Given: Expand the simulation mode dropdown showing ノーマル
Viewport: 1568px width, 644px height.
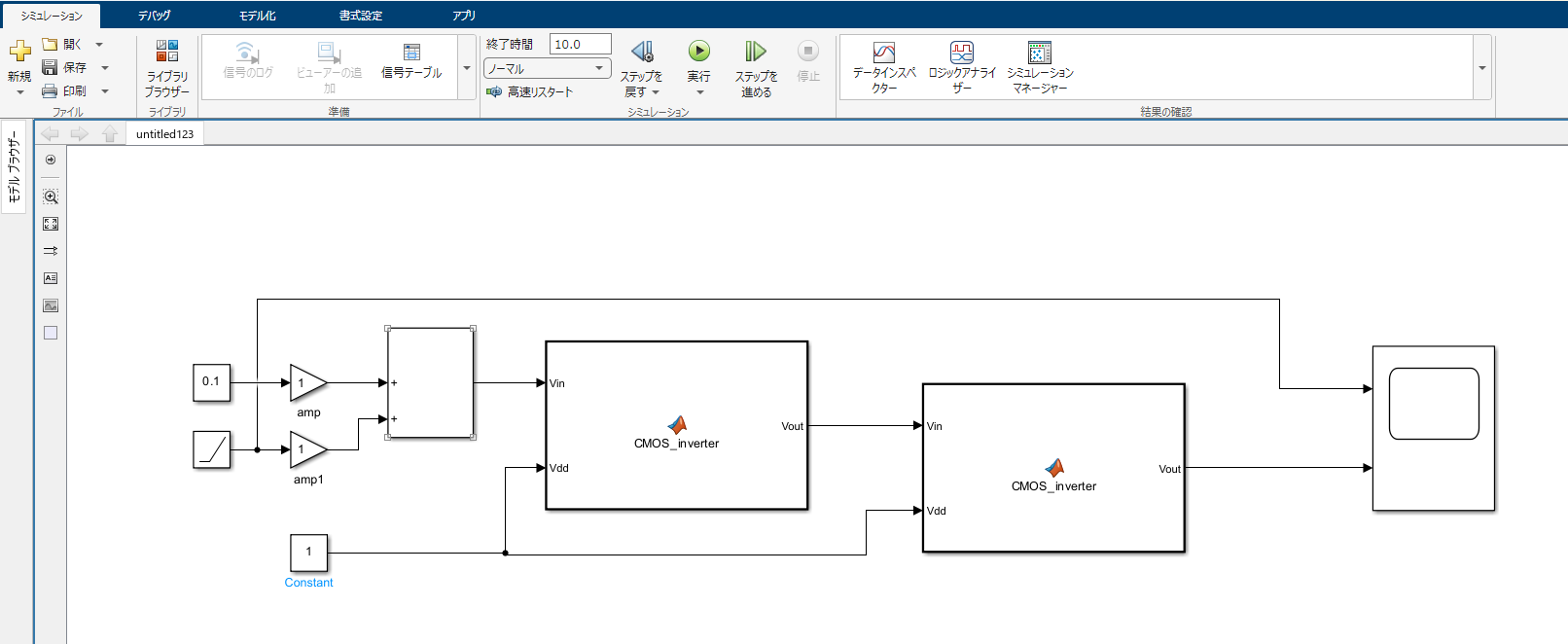Looking at the screenshot, I should click(x=548, y=68).
